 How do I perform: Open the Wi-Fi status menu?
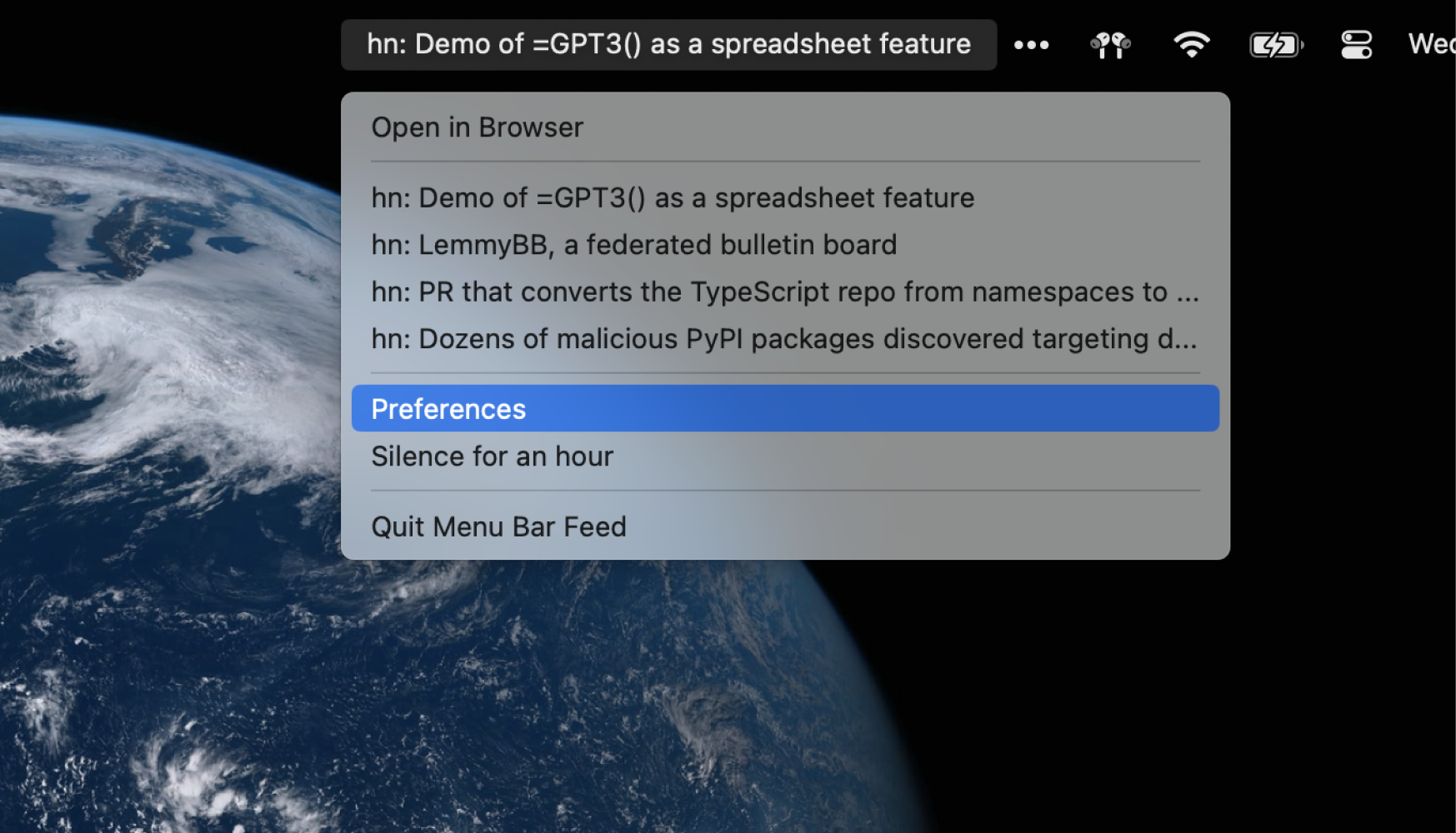point(1191,45)
